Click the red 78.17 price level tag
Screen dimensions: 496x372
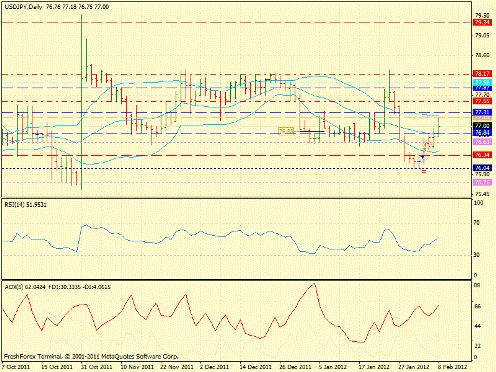click(x=482, y=74)
